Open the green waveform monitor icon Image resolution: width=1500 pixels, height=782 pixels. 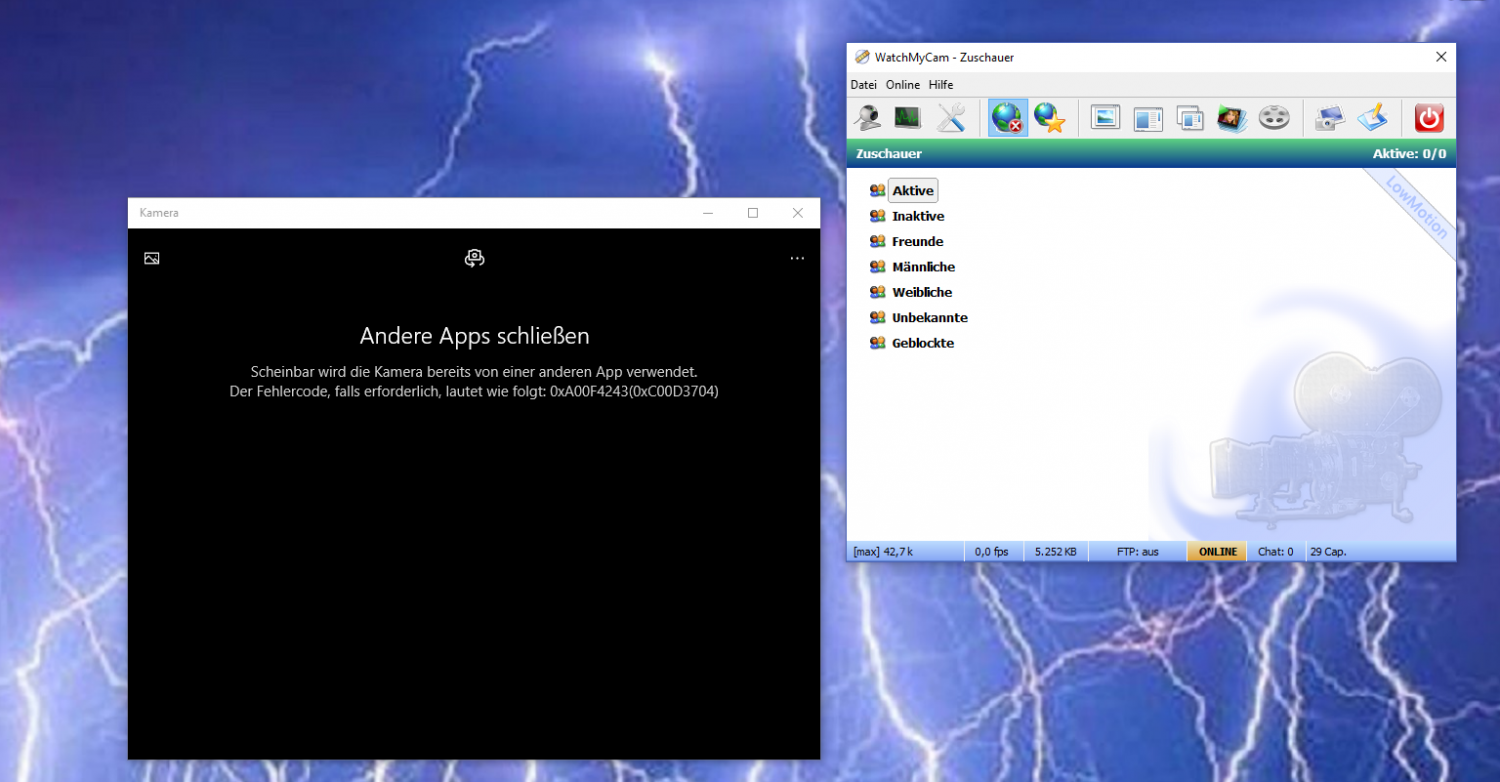[x=908, y=118]
